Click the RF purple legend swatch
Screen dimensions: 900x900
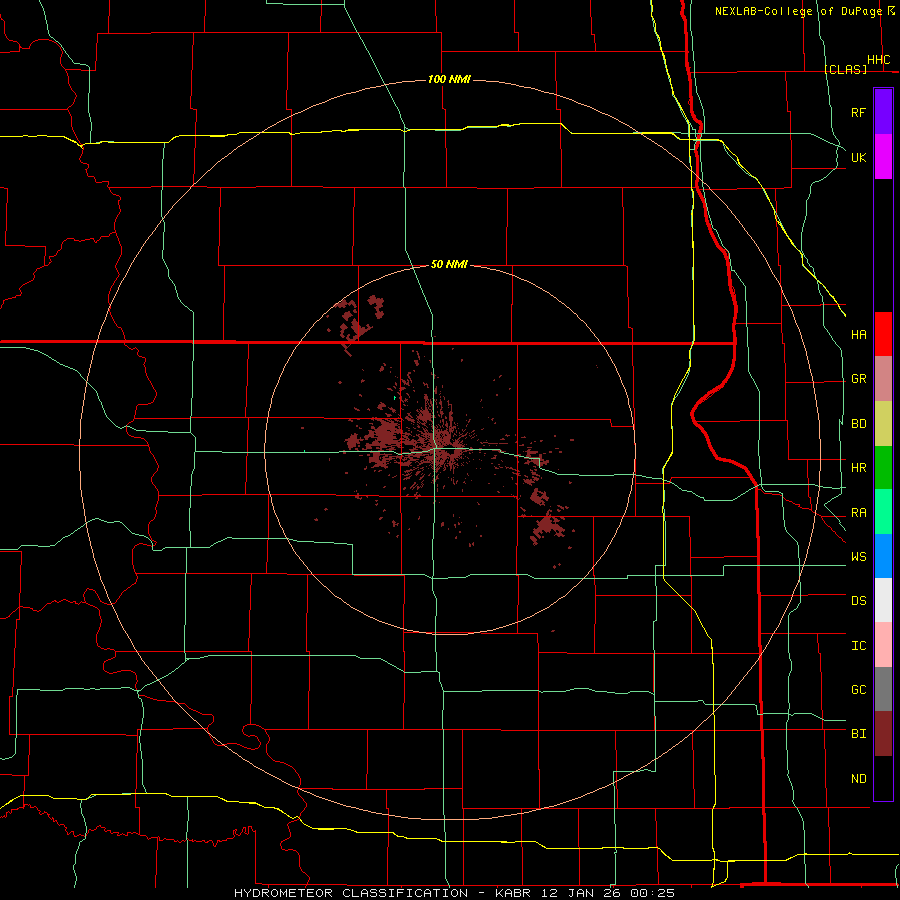point(883,112)
